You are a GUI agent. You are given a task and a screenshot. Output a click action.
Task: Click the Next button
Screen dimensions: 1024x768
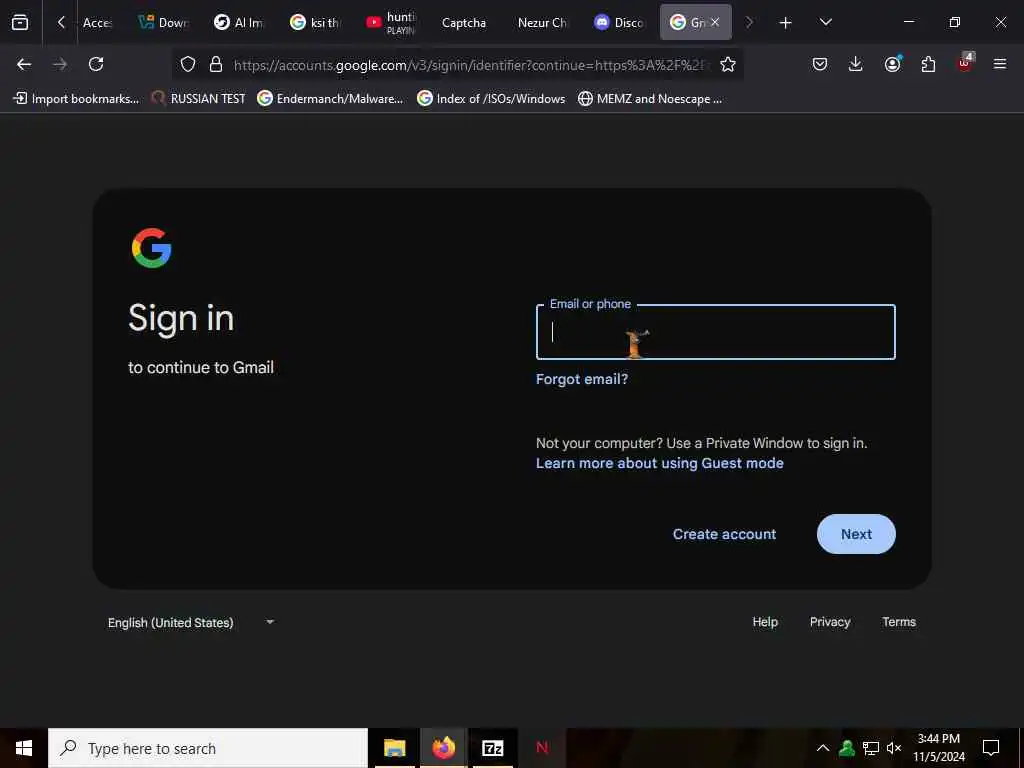(x=856, y=534)
